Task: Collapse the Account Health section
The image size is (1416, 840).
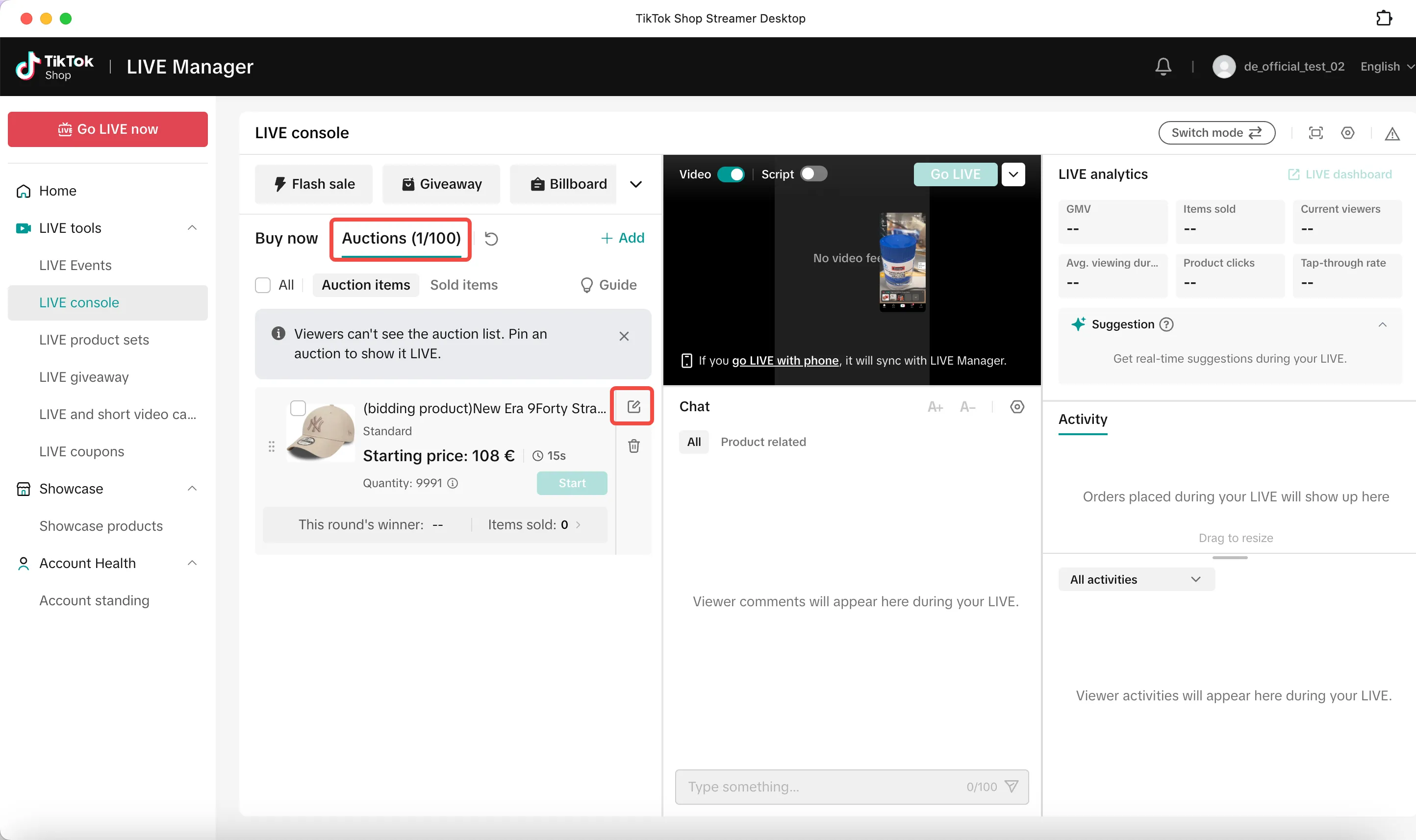Action: [192, 563]
